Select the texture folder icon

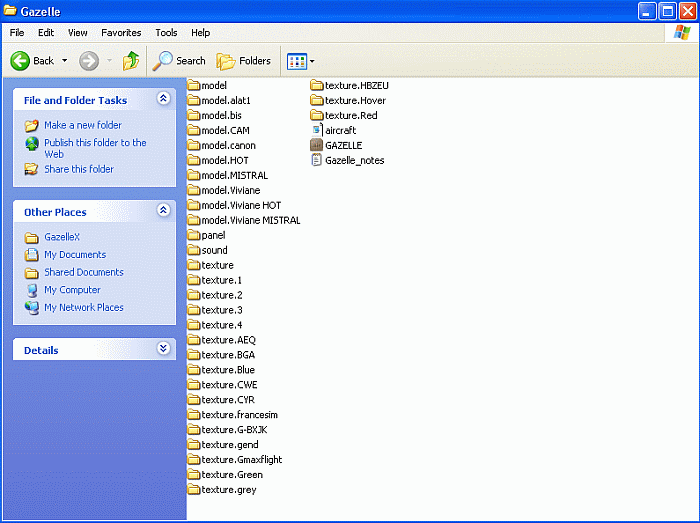[193, 265]
